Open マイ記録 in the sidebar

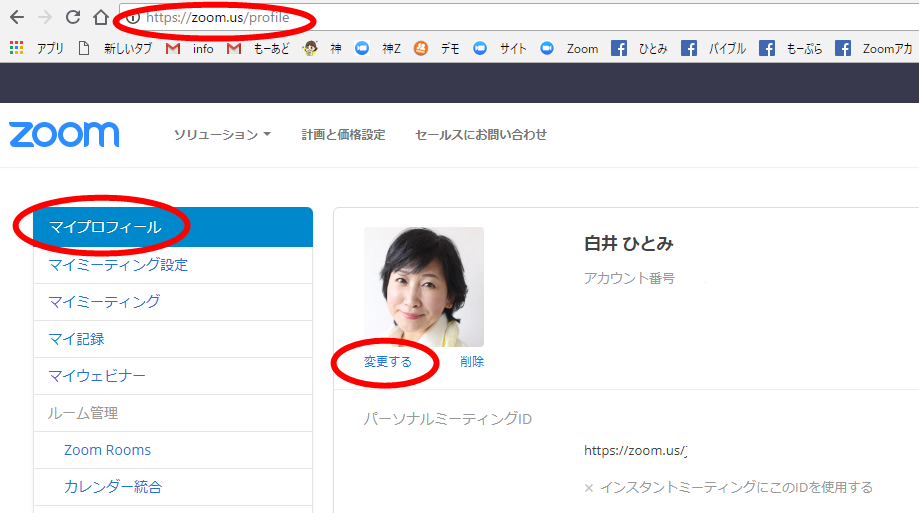pos(76,339)
